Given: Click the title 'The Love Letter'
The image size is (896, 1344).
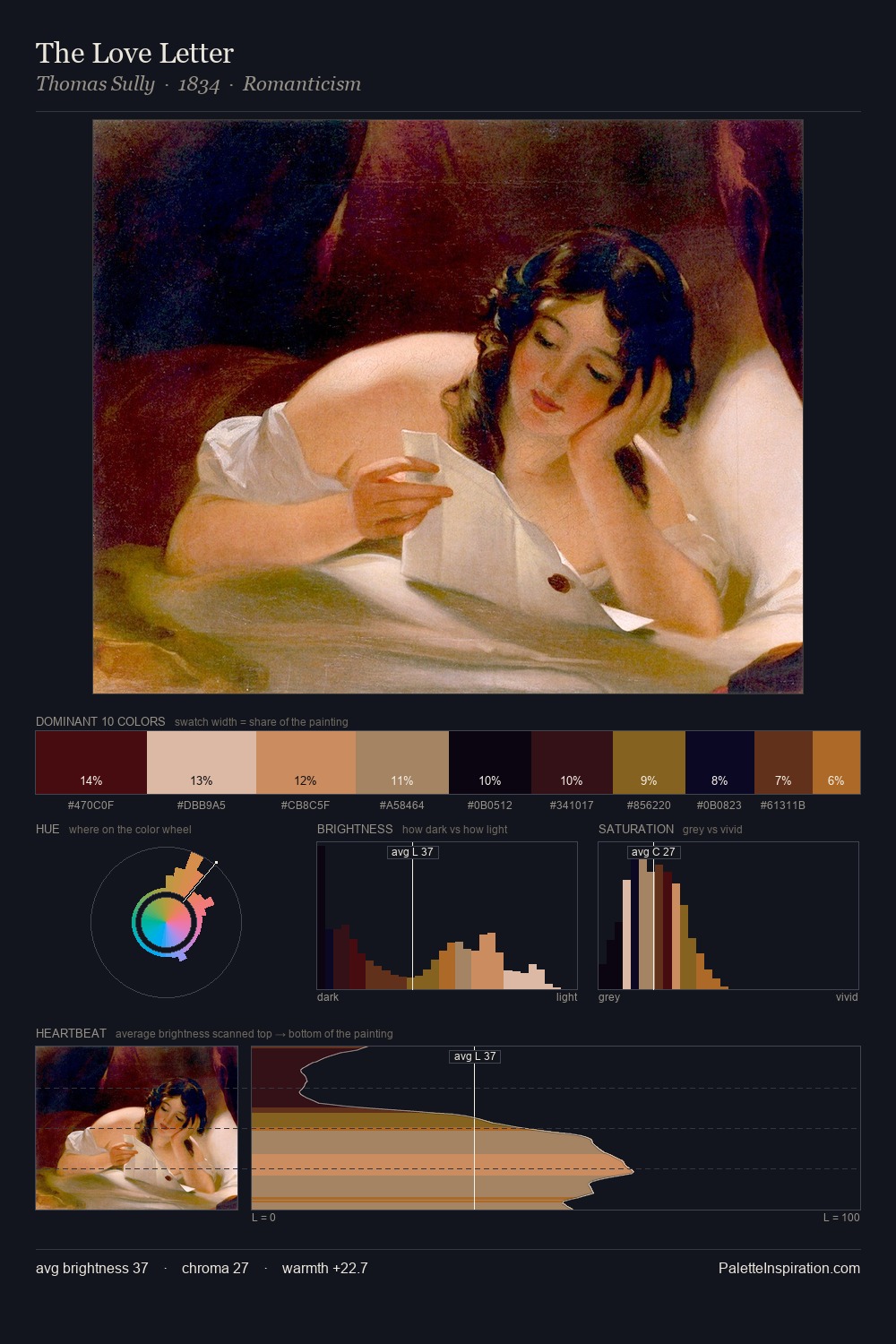Looking at the screenshot, I should (x=134, y=53).
